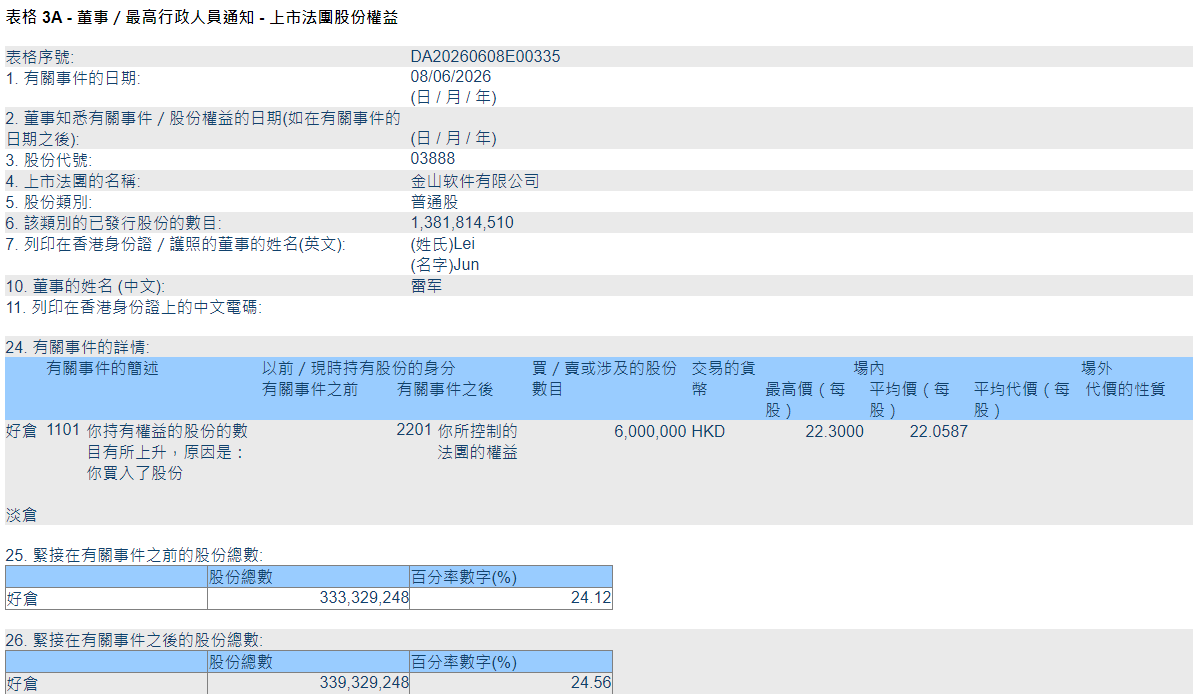Click the event description 你買入了股份
Viewport: 1193px width, 694px height.
click(135, 473)
